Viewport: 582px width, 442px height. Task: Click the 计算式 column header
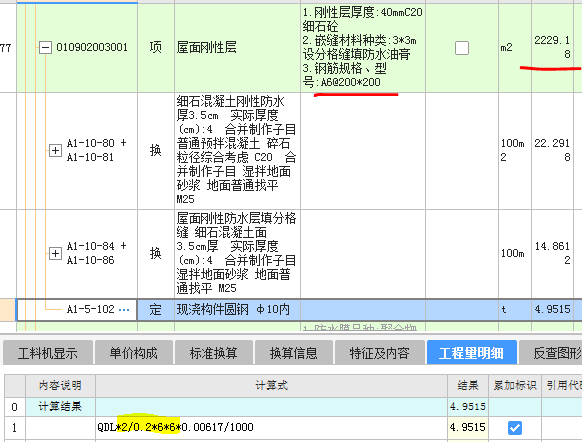271,386
